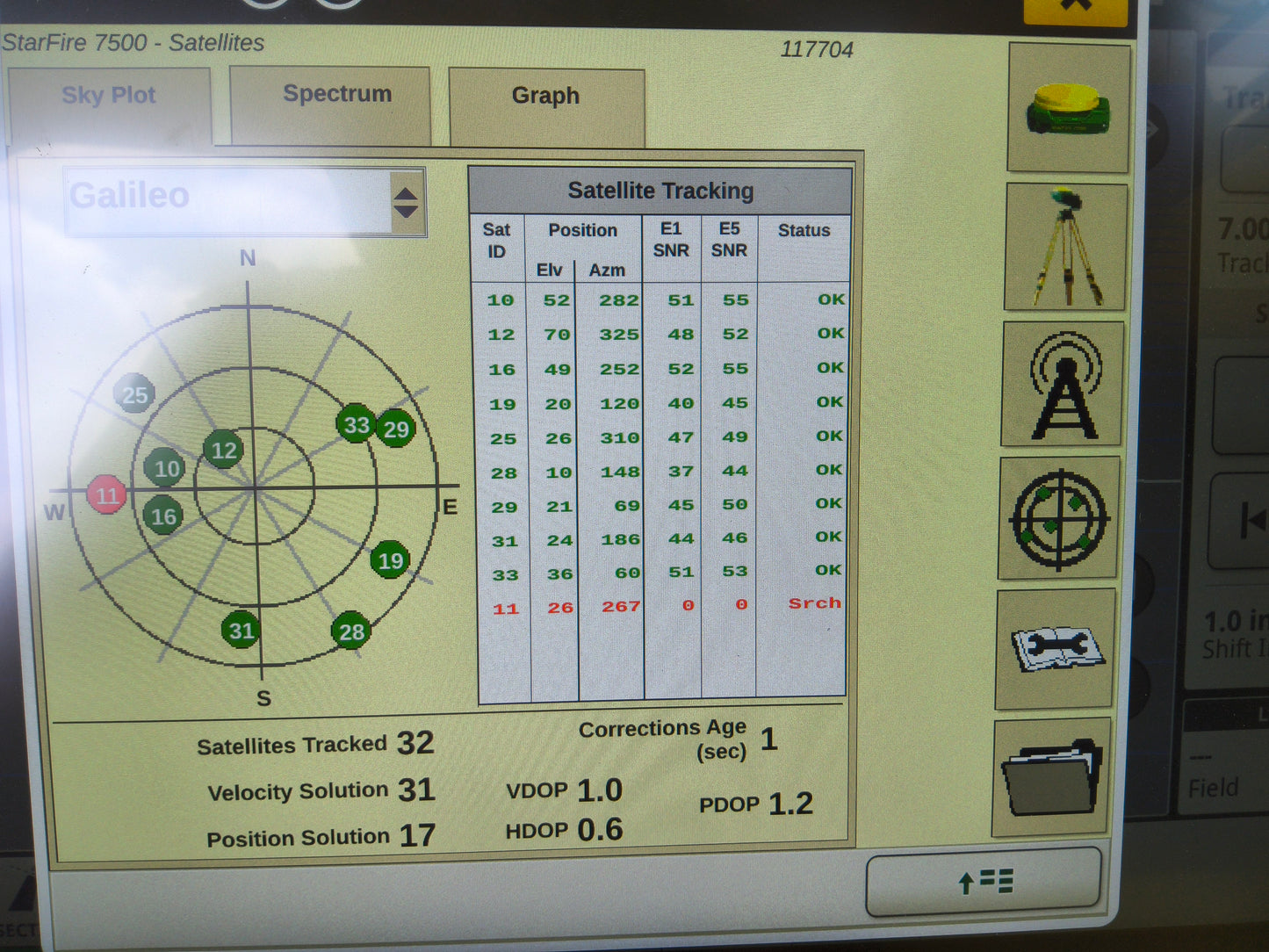
Task: Select satellite 29 on sky plot
Action: (396, 429)
